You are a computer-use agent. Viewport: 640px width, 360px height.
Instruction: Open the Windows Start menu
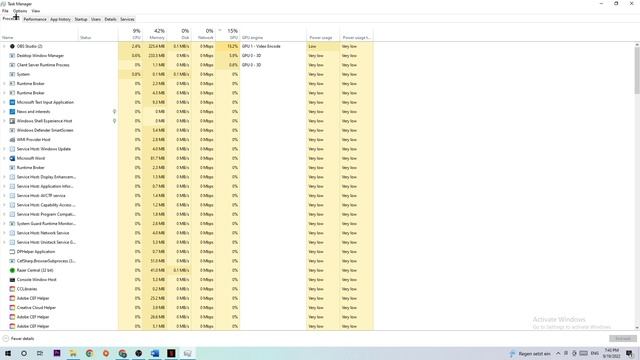click(x=8, y=353)
